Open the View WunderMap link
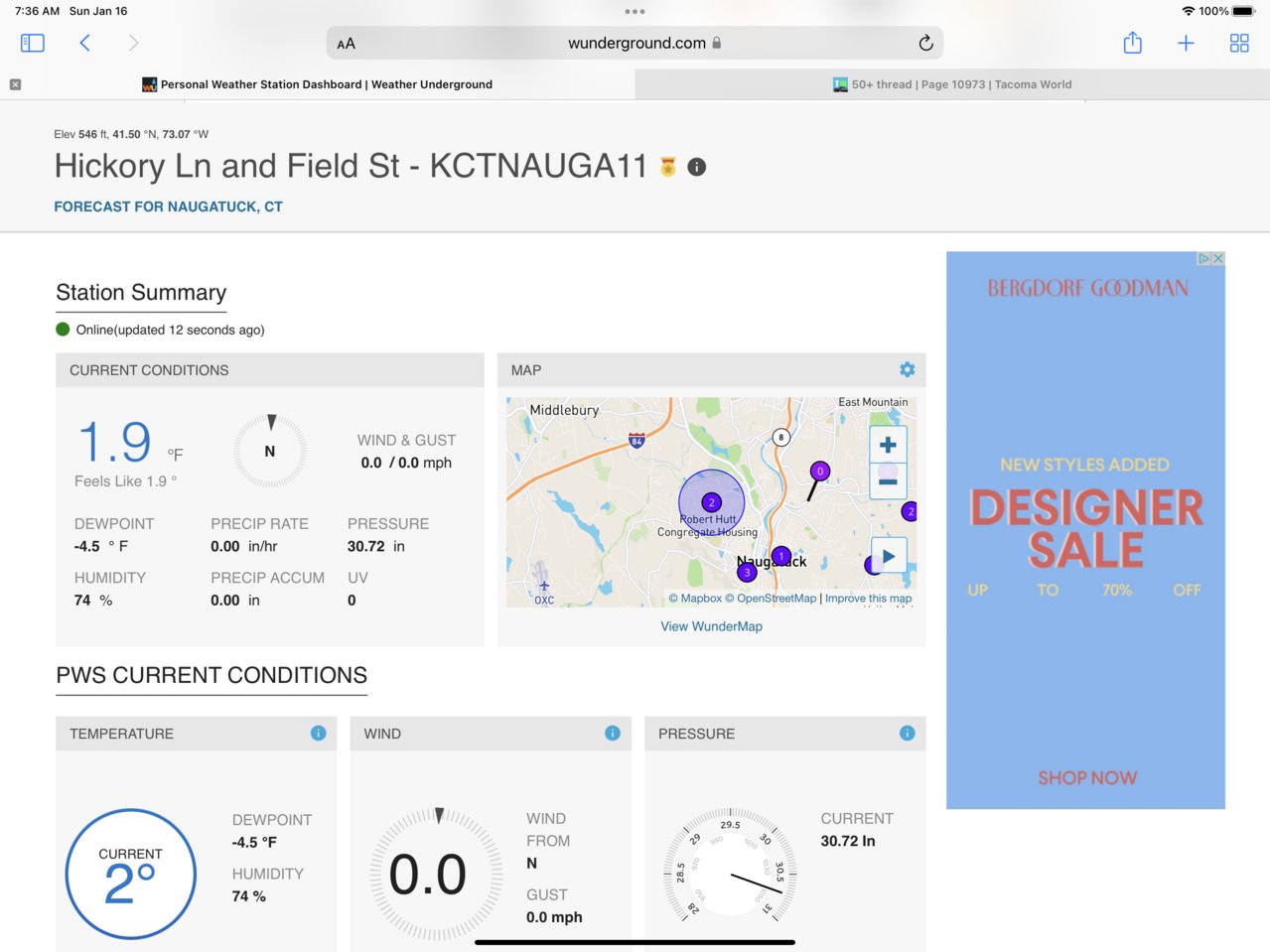This screenshot has width=1270, height=952. pos(711,626)
